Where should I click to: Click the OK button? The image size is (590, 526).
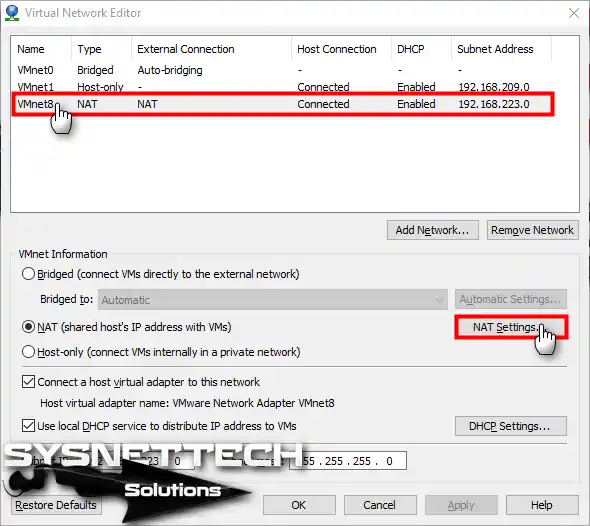(x=299, y=505)
